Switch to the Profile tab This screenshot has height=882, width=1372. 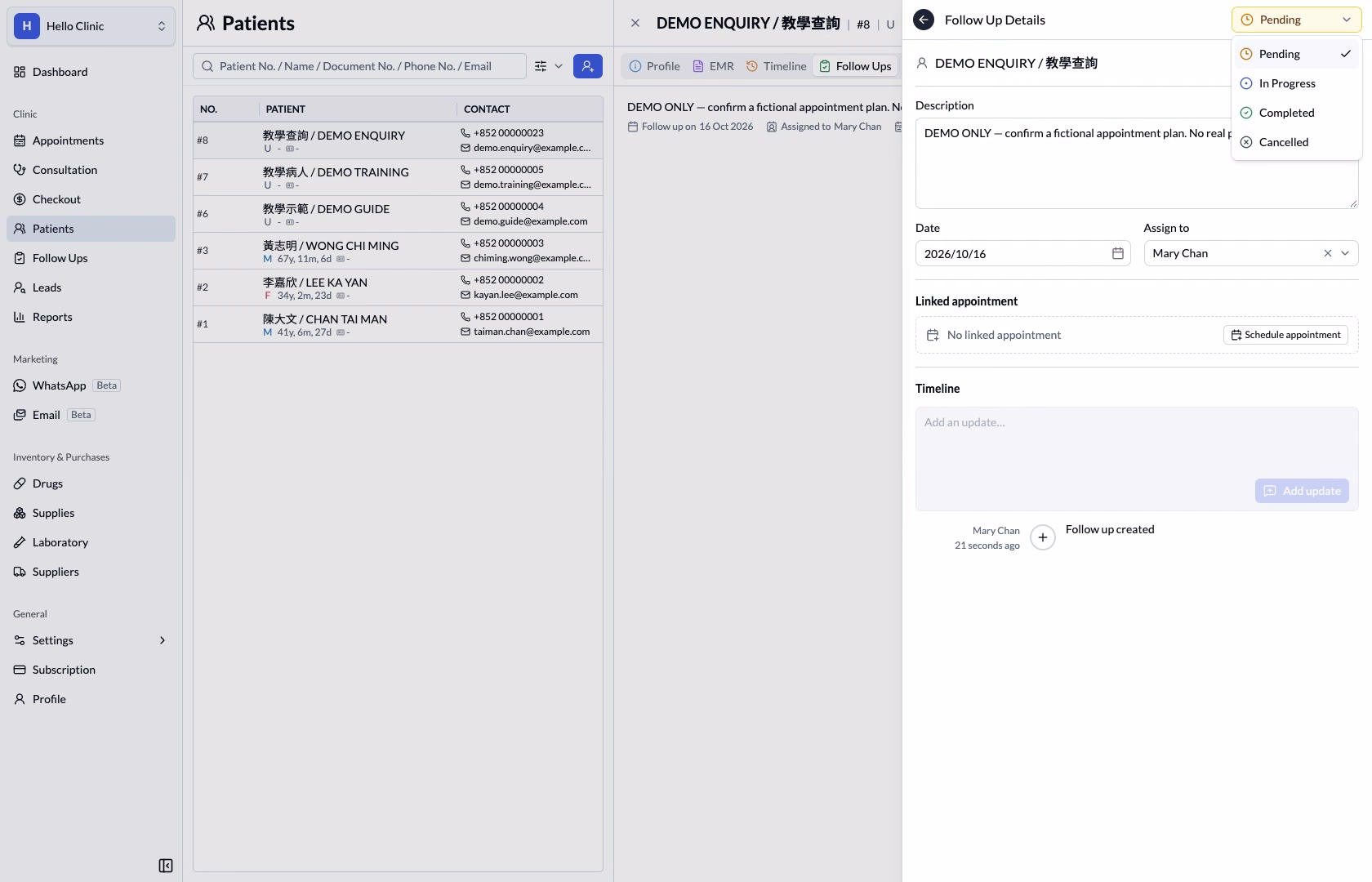click(655, 66)
